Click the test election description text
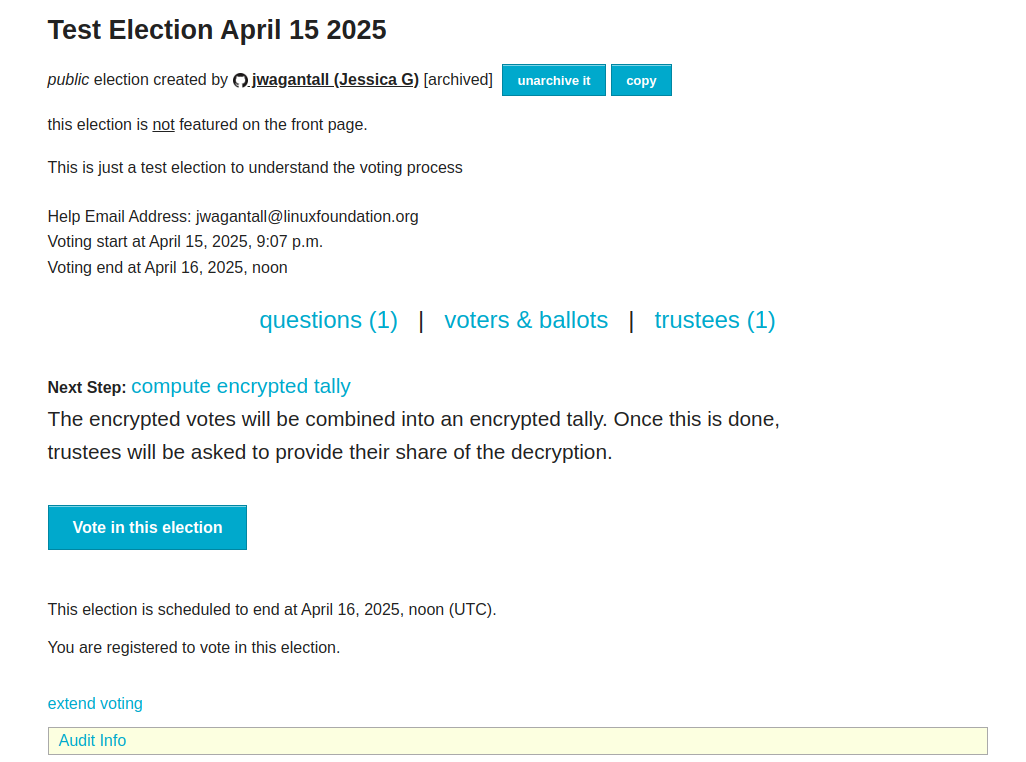This screenshot has height=762, width=1026. coord(255,167)
